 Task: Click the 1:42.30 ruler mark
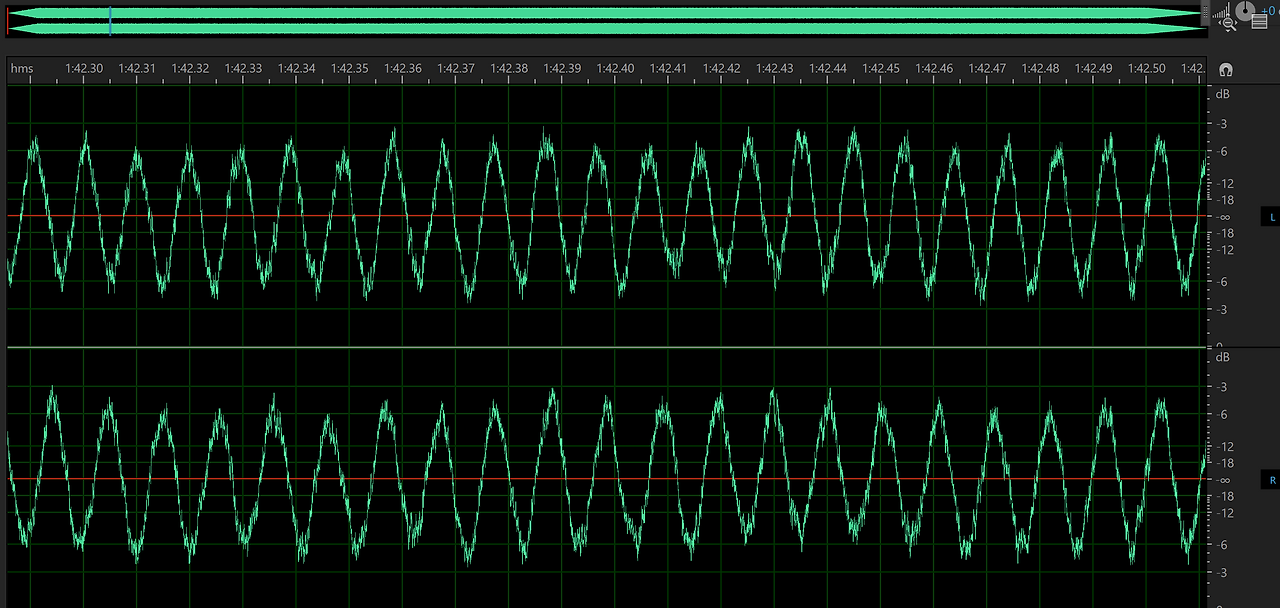coord(84,69)
